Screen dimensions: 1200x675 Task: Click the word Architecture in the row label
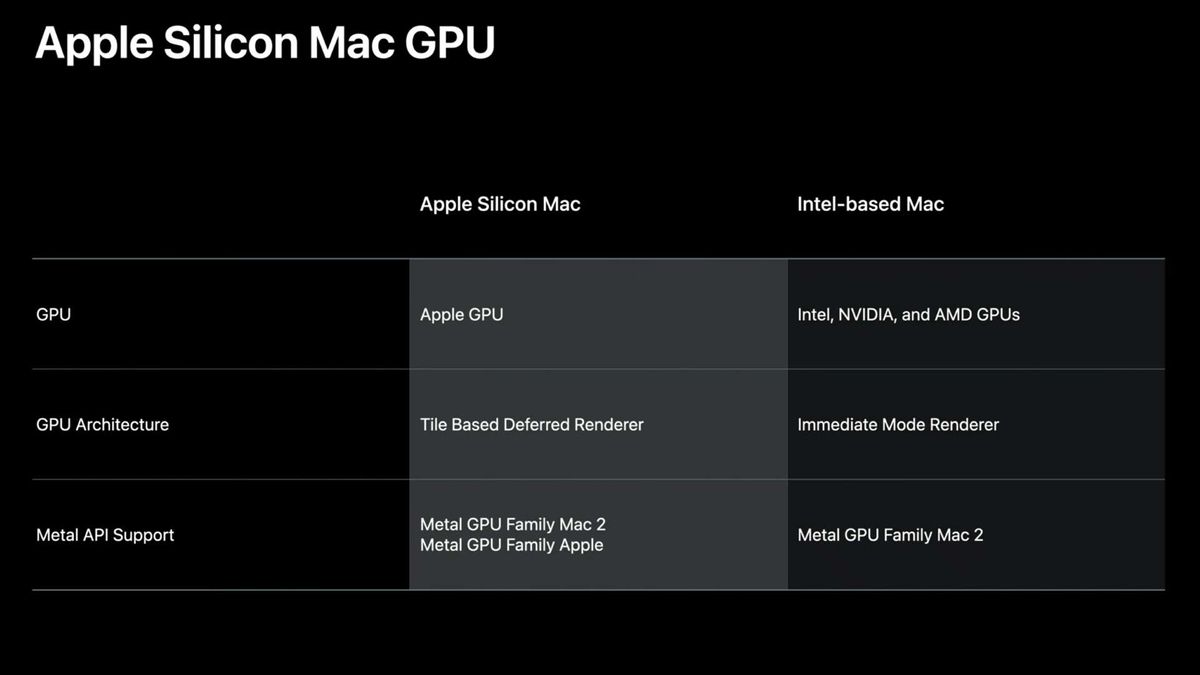point(123,424)
